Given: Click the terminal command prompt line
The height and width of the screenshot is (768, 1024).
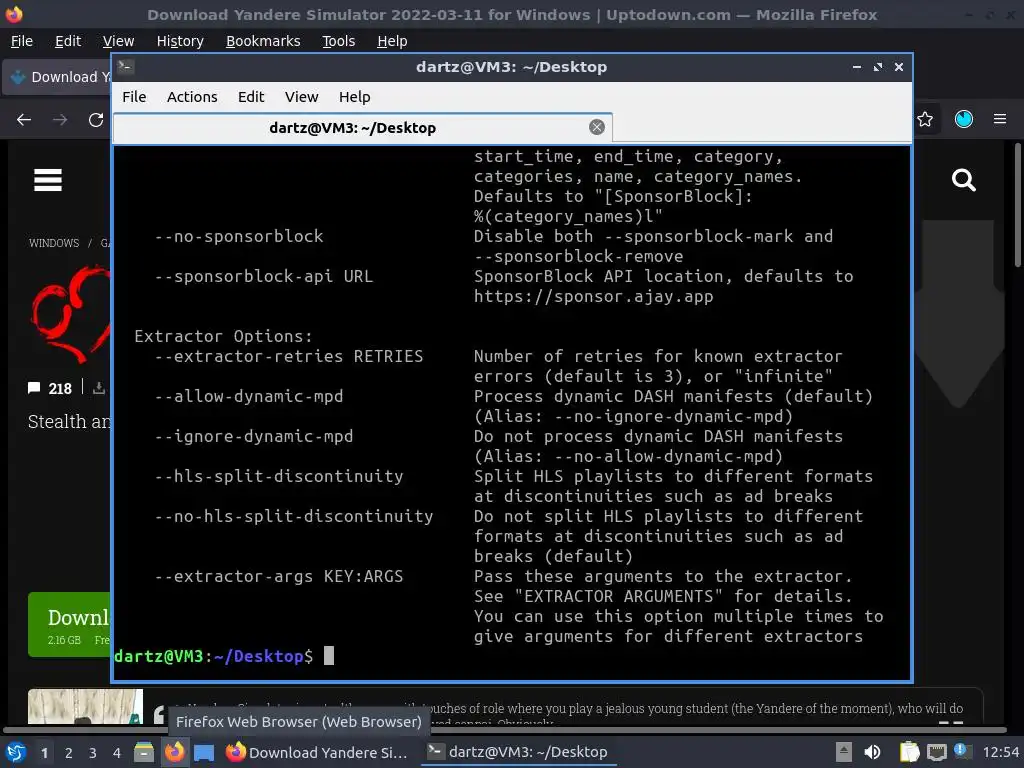Looking at the screenshot, I should click(x=511, y=656).
